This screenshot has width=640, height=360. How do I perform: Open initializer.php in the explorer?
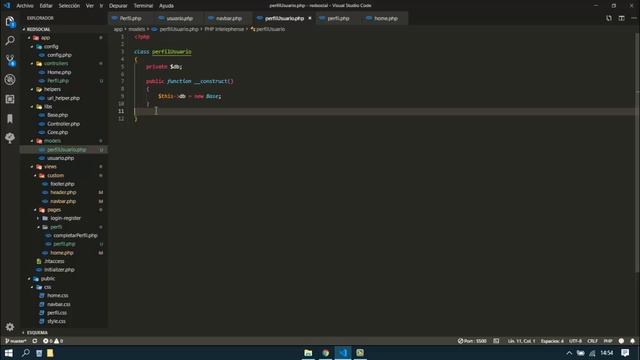(x=59, y=270)
